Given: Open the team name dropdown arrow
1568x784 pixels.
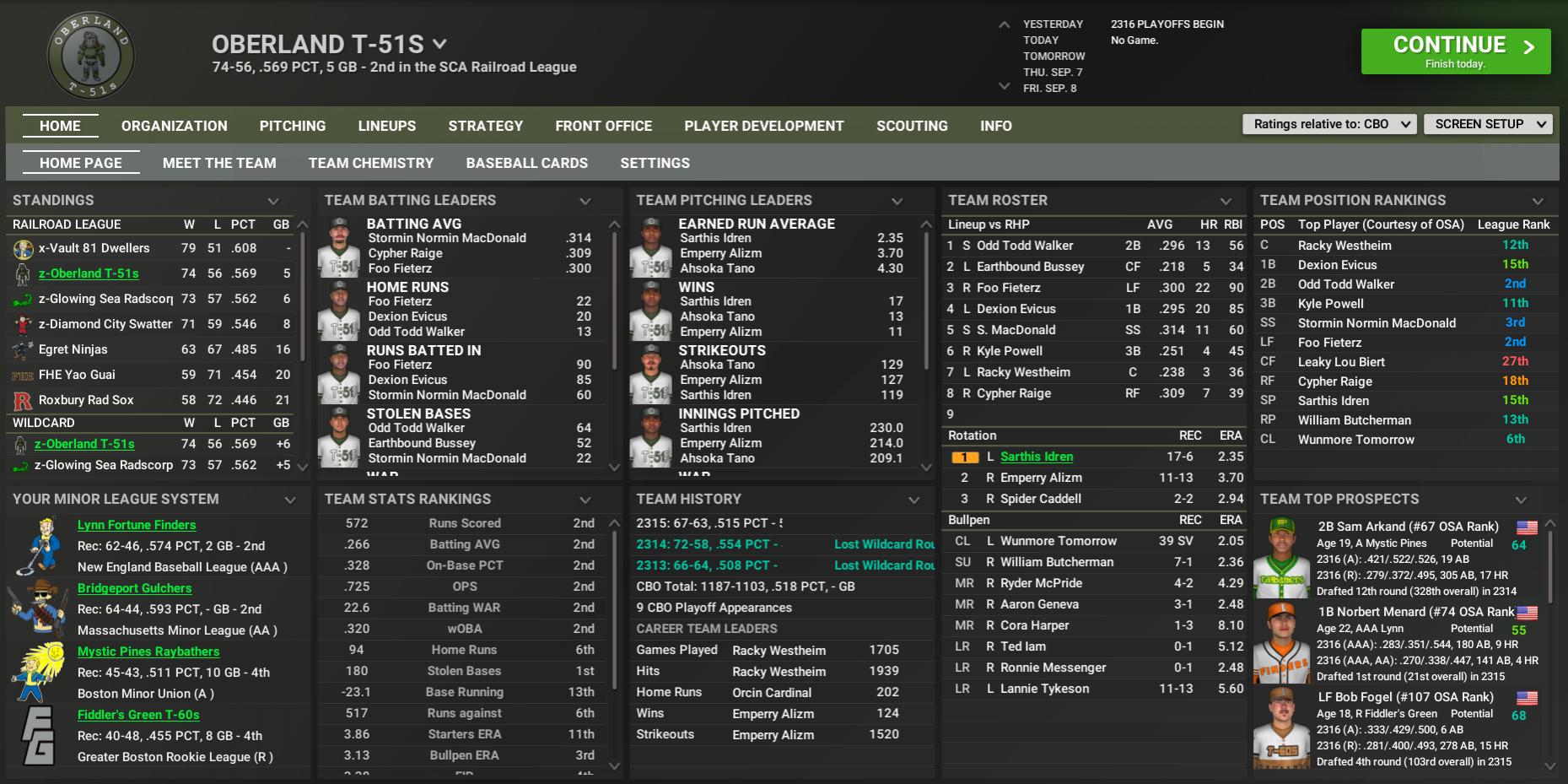Looking at the screenshot, I should click(439, 44).
